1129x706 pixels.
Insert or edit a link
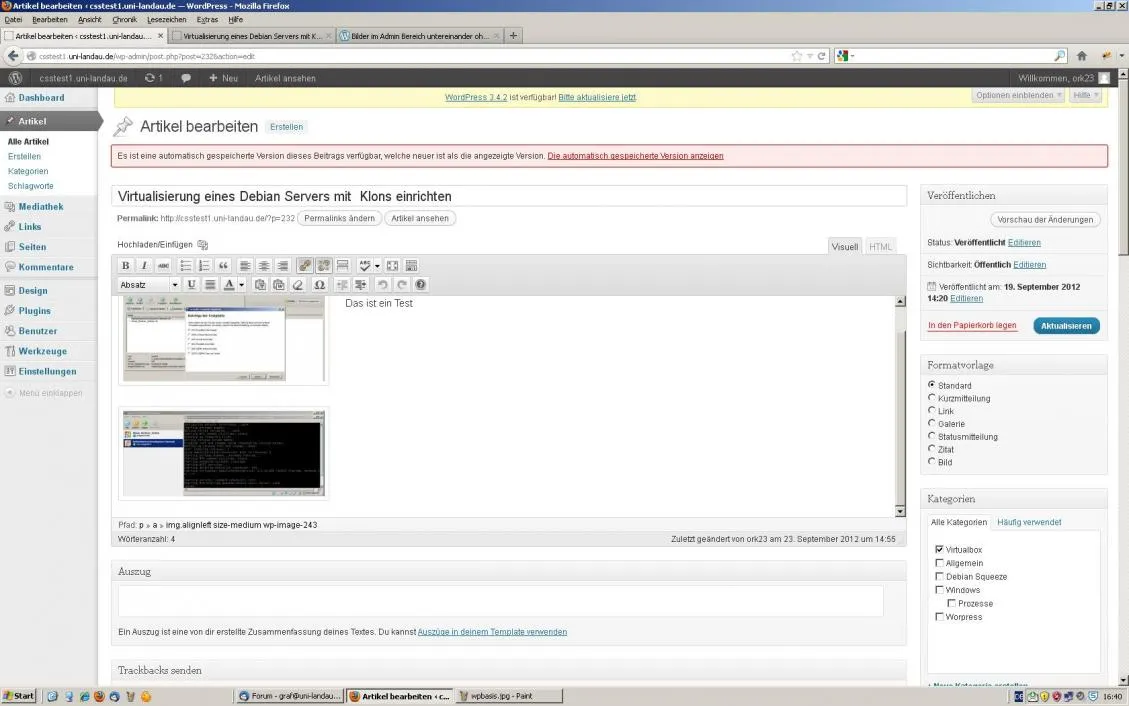pyautogui.click(x=305, y=266)
